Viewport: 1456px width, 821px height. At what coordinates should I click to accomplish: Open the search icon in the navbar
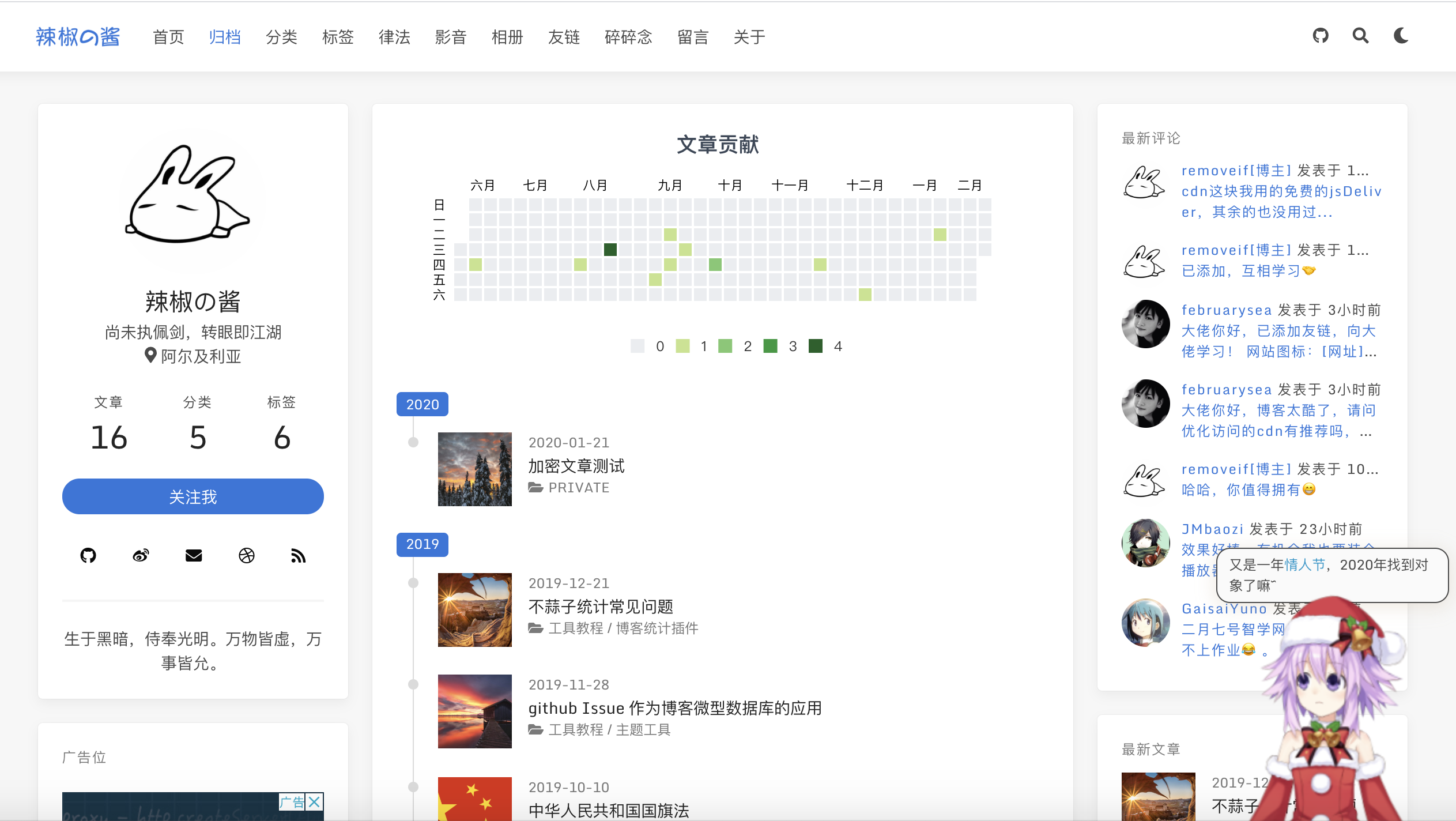click(1361, 36)
